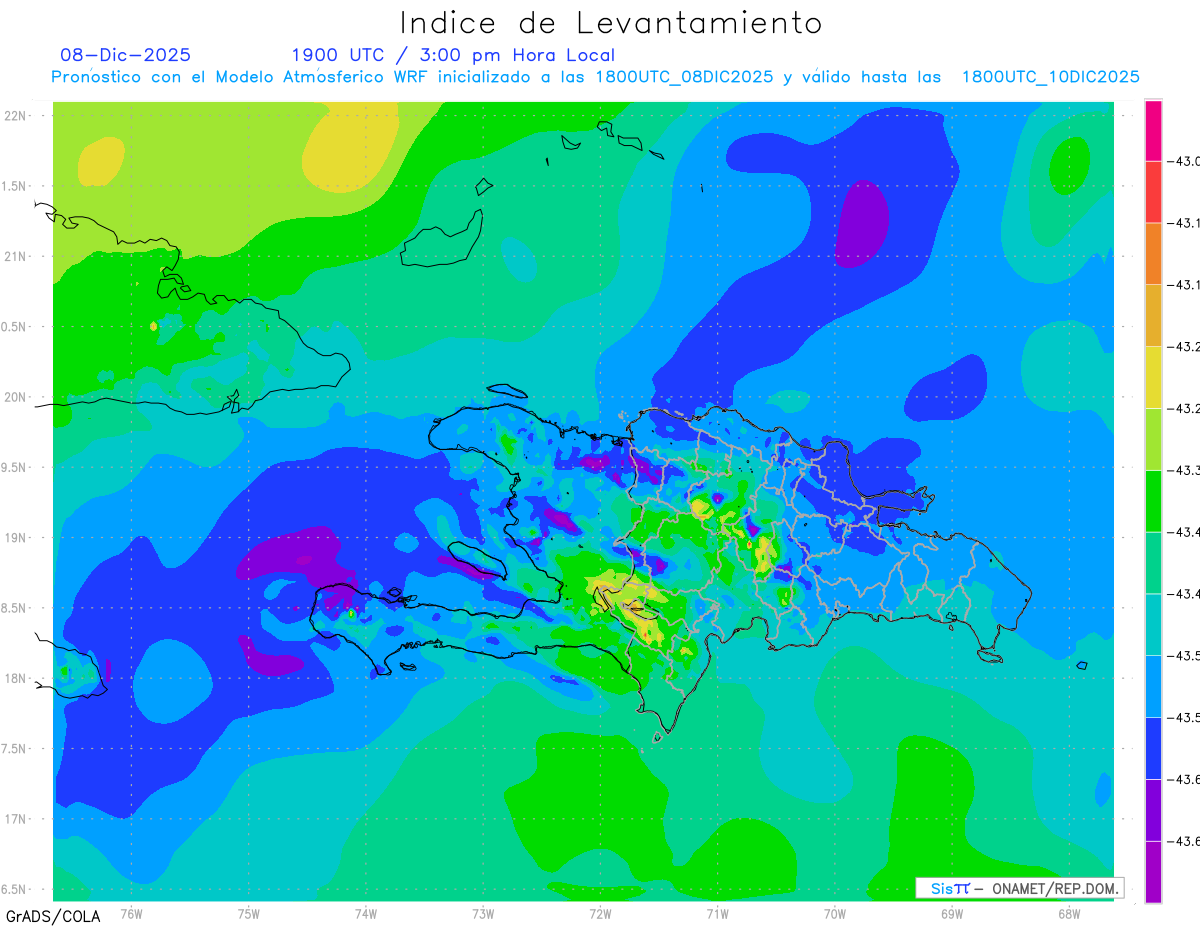The width and height of the screenshot is (1200, 927).
Task: Click the "73W" longitude label
Action: point(482,913)
